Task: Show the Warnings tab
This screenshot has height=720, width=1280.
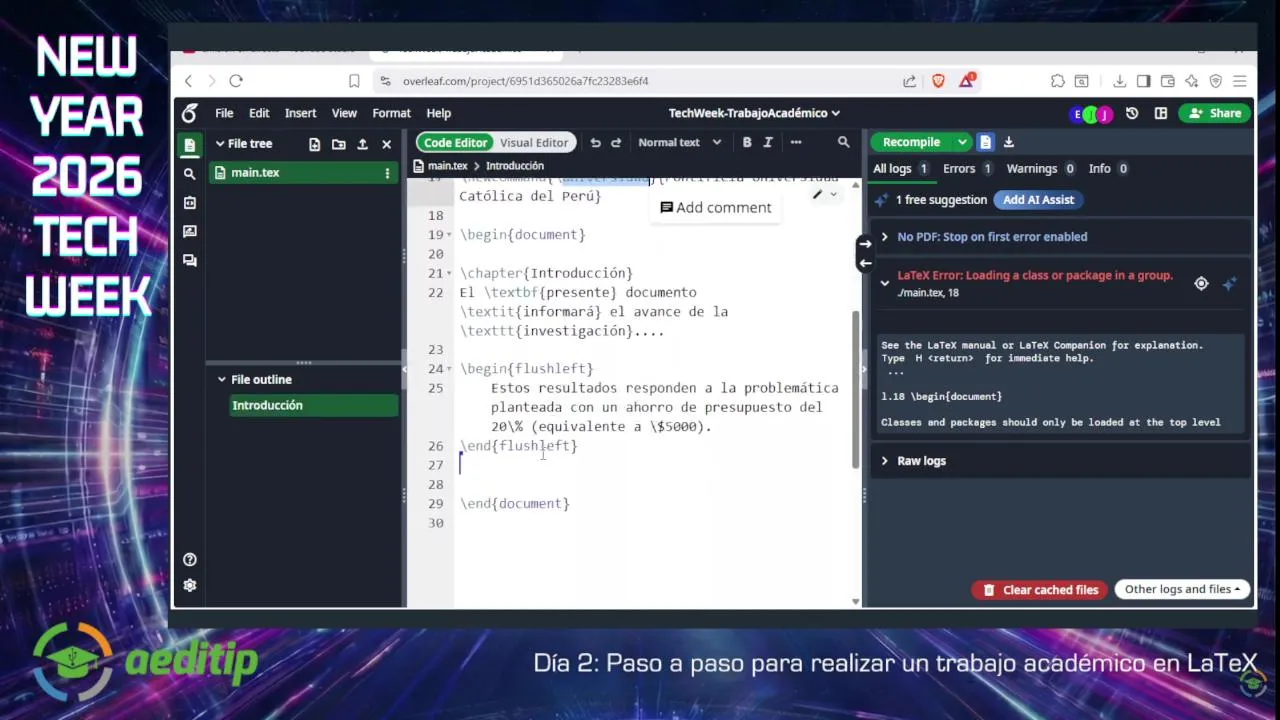Action: click(1040, 169)
